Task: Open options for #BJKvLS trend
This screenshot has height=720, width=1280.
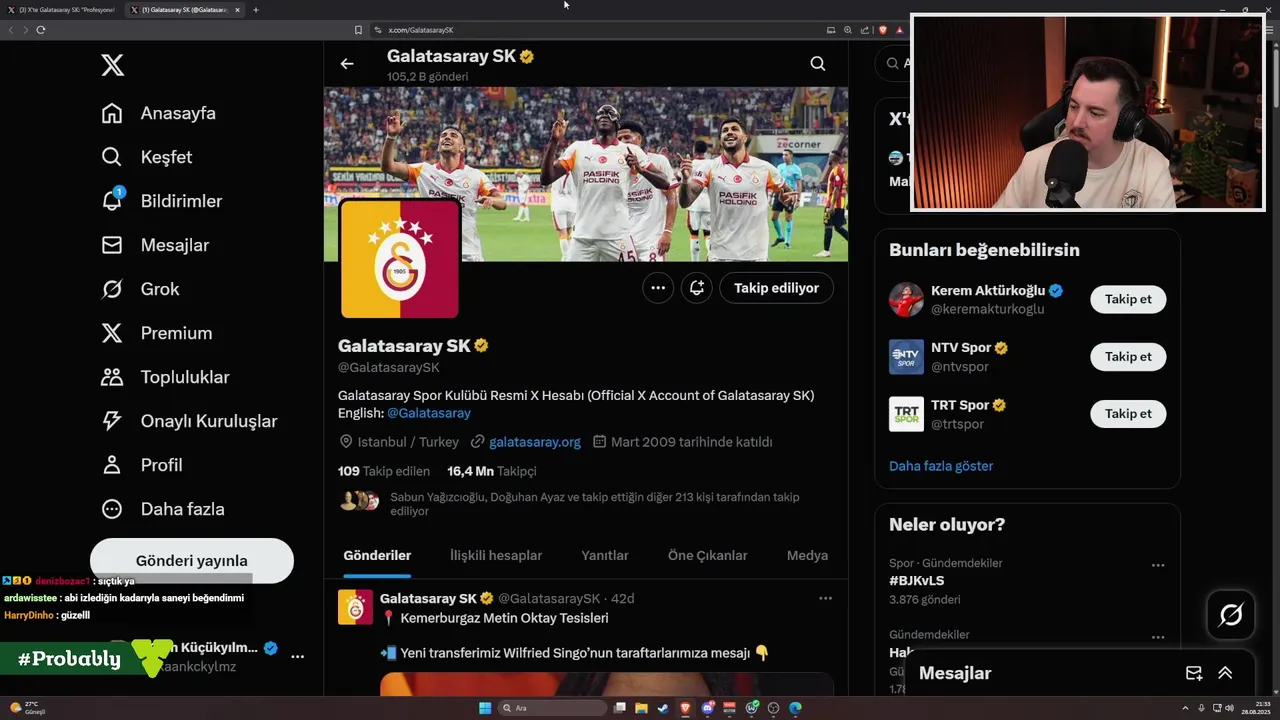Action: click(x=1158, y=565)
